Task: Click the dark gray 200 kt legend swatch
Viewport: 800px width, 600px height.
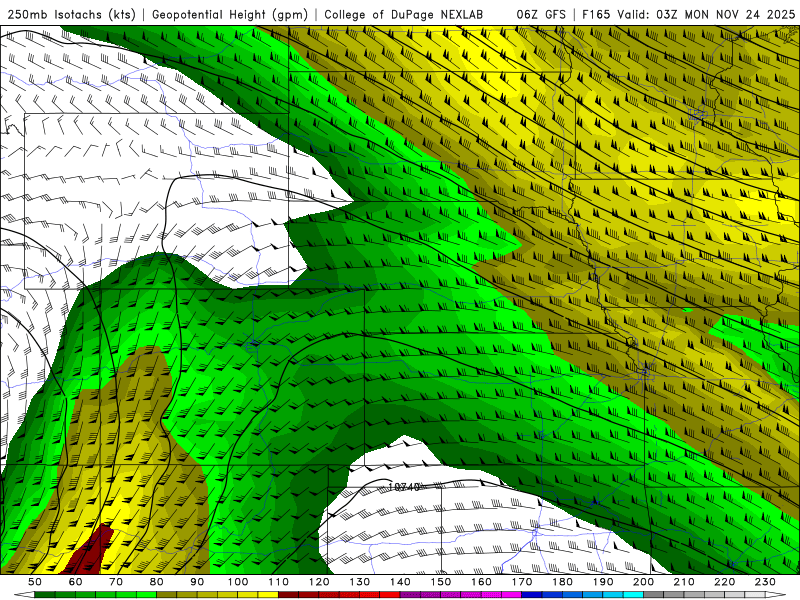Action: pos(654,595)
